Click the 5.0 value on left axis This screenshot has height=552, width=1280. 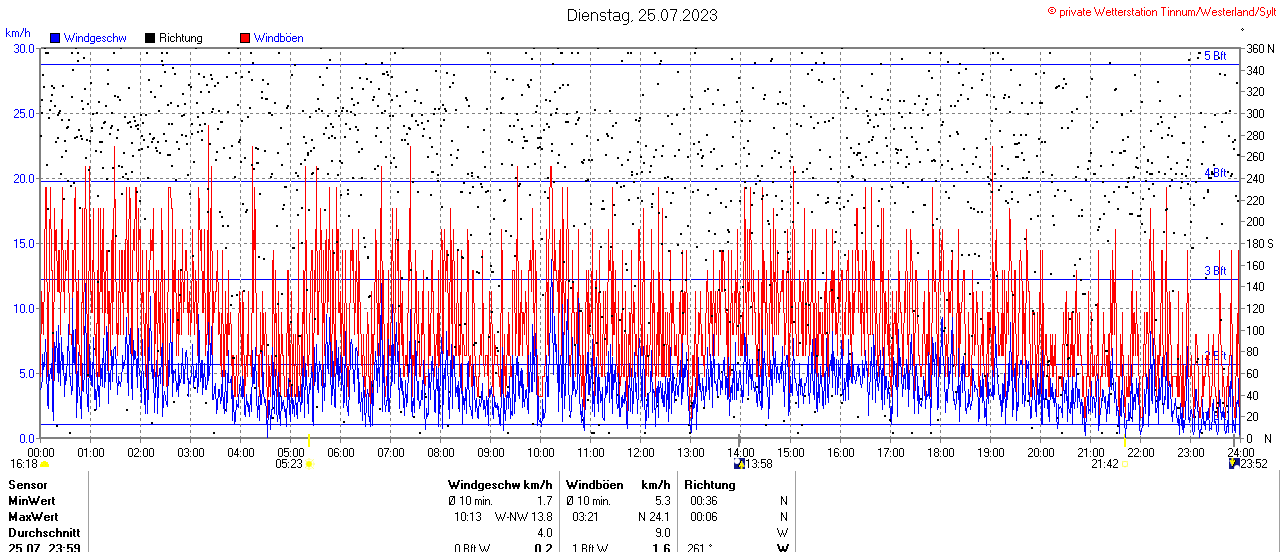tap(26, 374)
